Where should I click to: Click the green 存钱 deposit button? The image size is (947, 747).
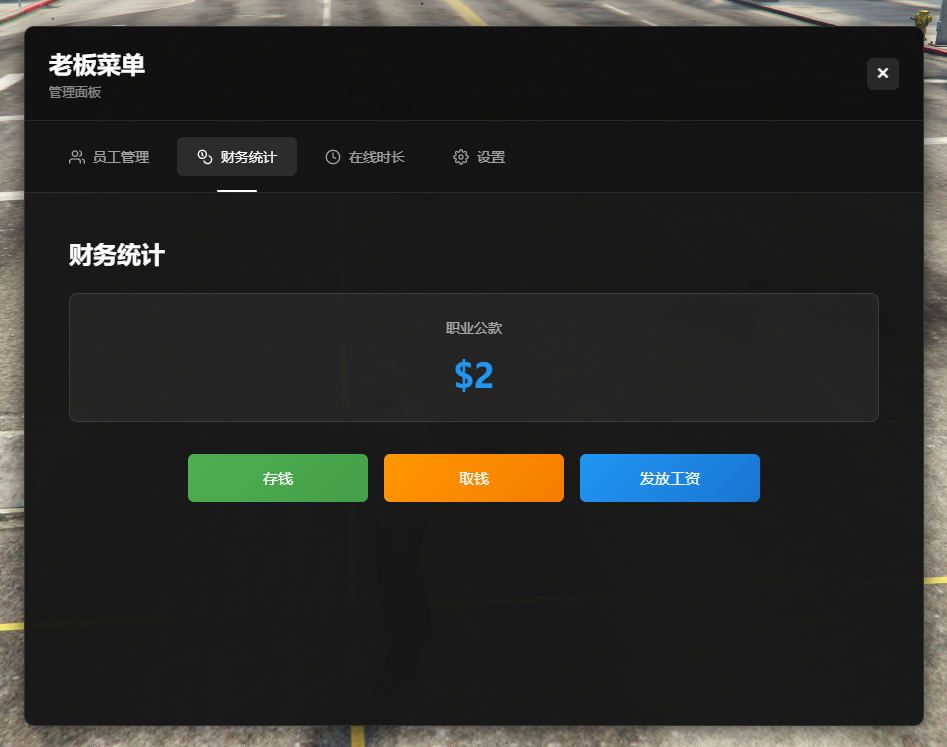point(278,478)
